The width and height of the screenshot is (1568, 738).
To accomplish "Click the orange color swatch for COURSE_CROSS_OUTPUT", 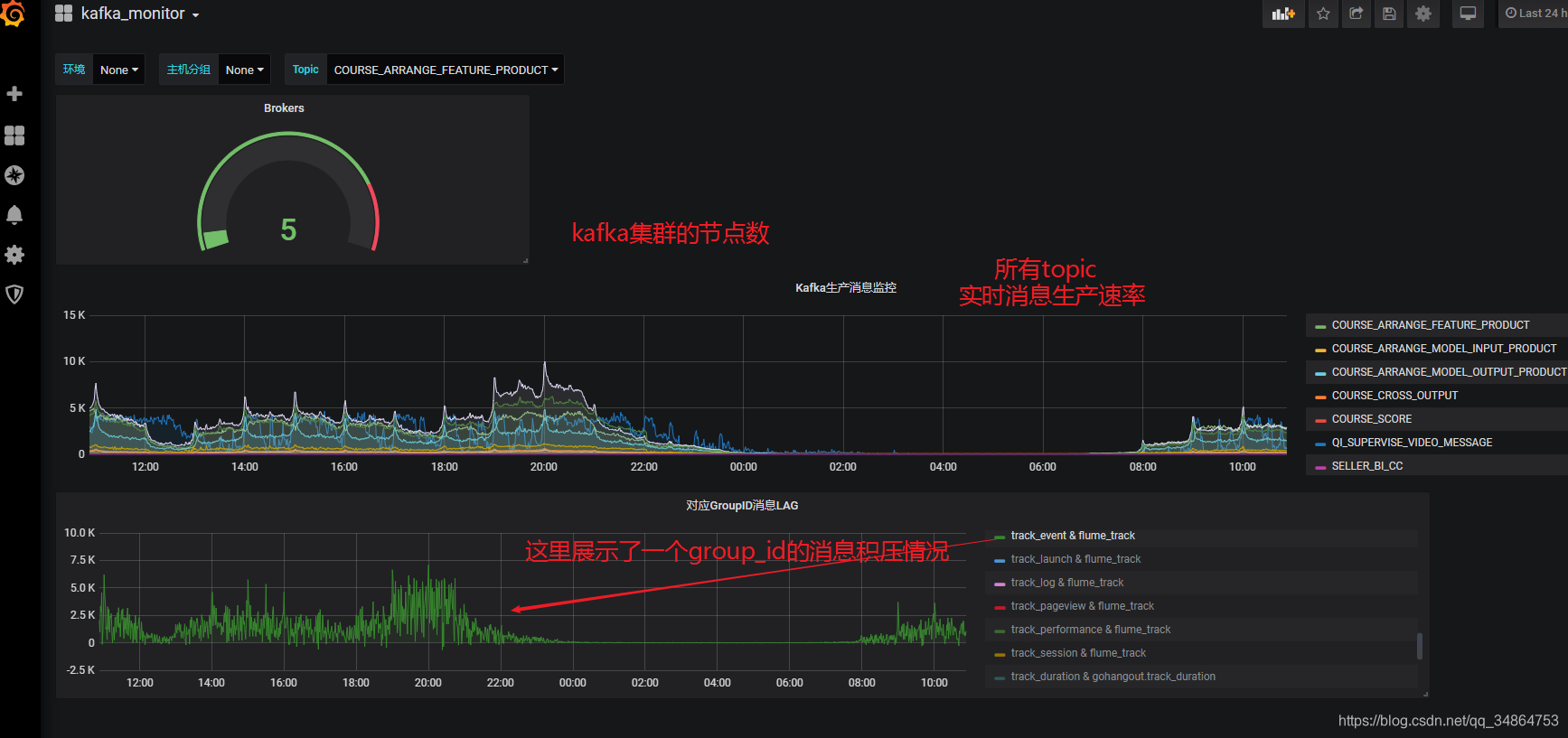I will 1320,397.
